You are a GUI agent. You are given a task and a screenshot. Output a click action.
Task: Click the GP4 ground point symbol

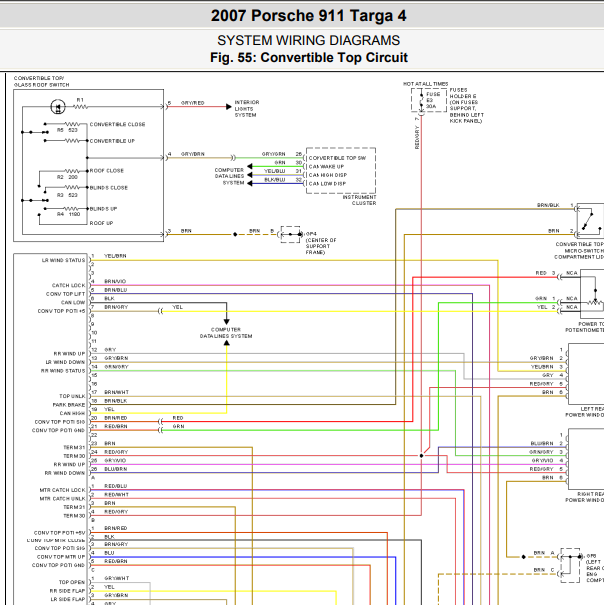[x=290, y=234]
